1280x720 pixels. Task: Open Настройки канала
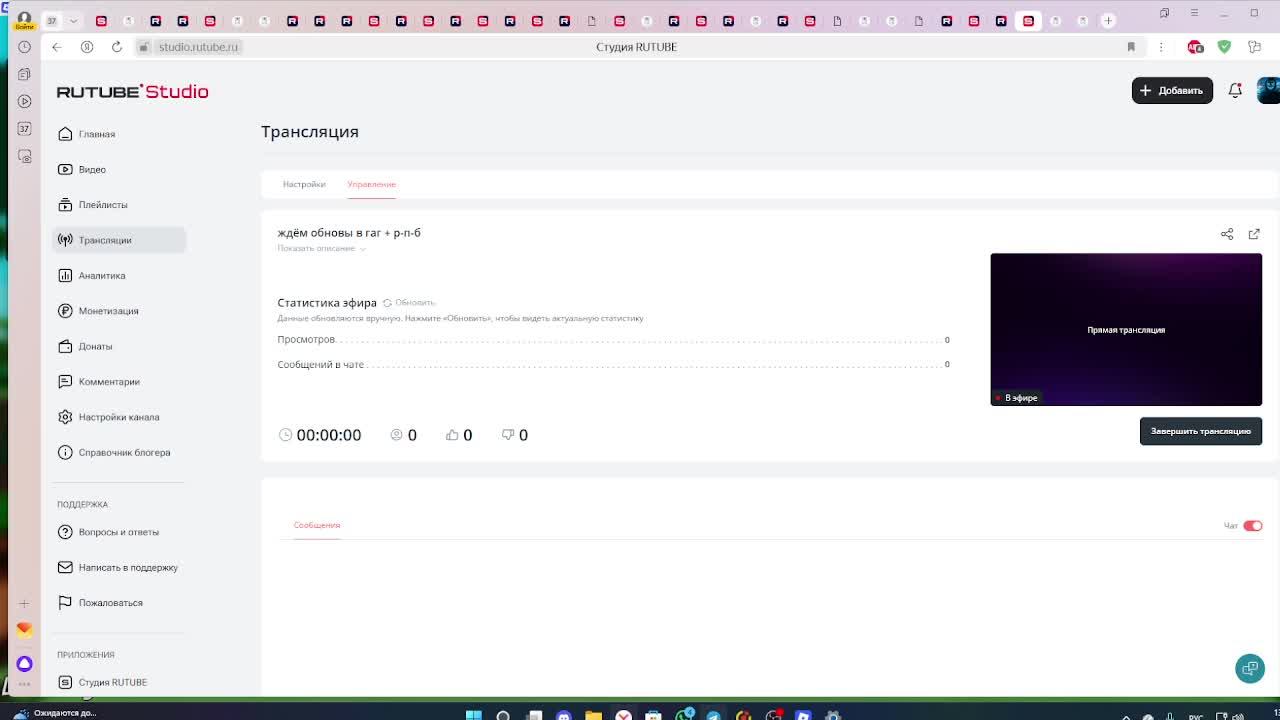(x=118, y=417)
